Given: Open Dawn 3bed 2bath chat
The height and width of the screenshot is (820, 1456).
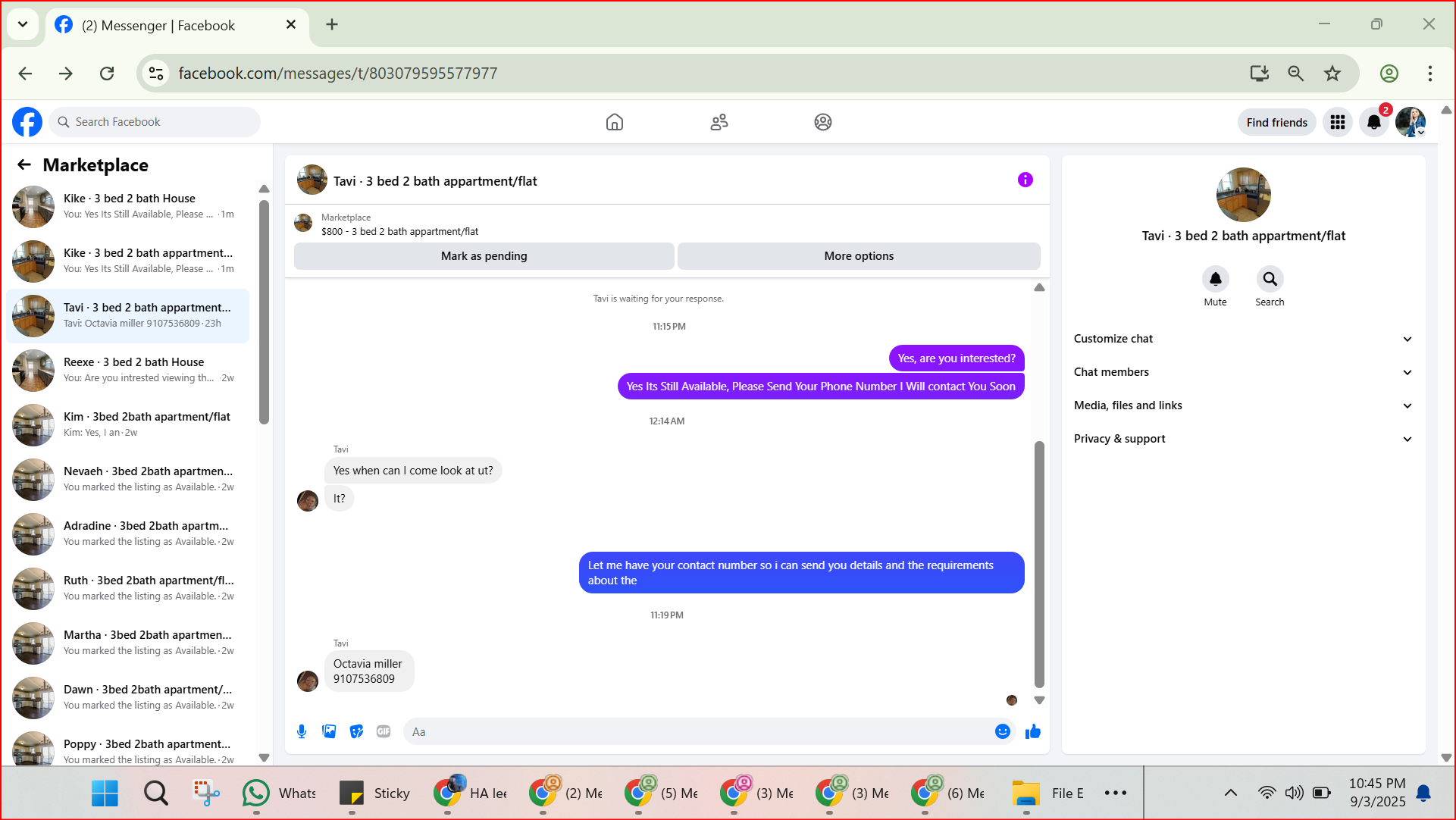Looking at the screenshot, I should [x=127, y=697].
